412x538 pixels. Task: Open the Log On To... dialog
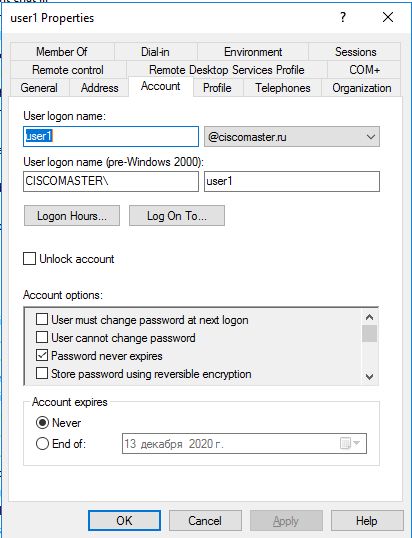[x=177, y=215]
